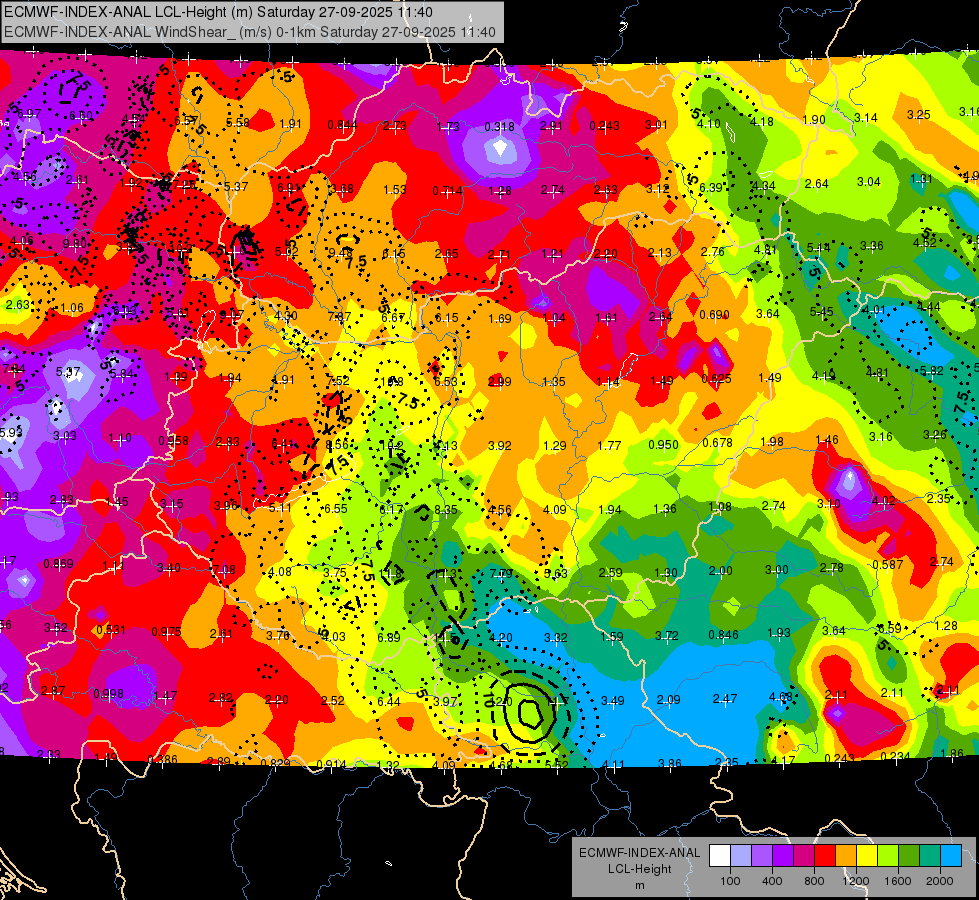Click the map value 0.975
979x900 pixels.
(166, 631)
